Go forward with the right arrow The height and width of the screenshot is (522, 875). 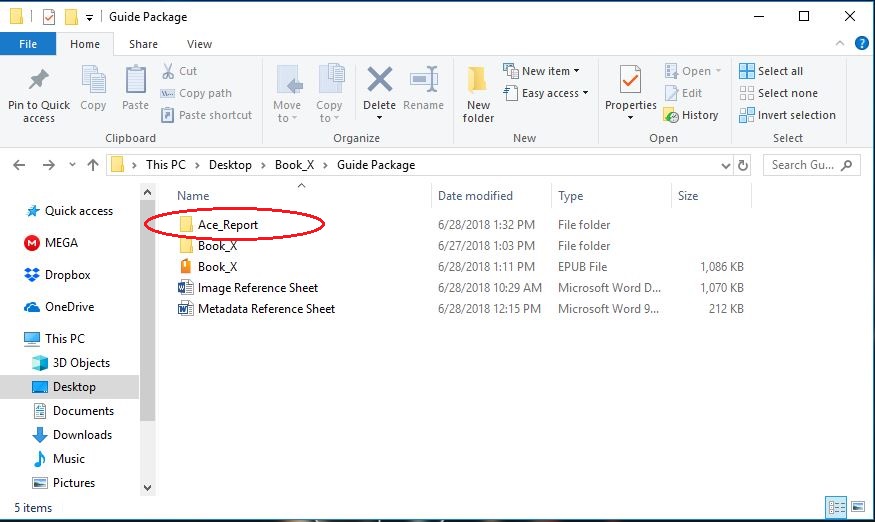coord(49,165)
